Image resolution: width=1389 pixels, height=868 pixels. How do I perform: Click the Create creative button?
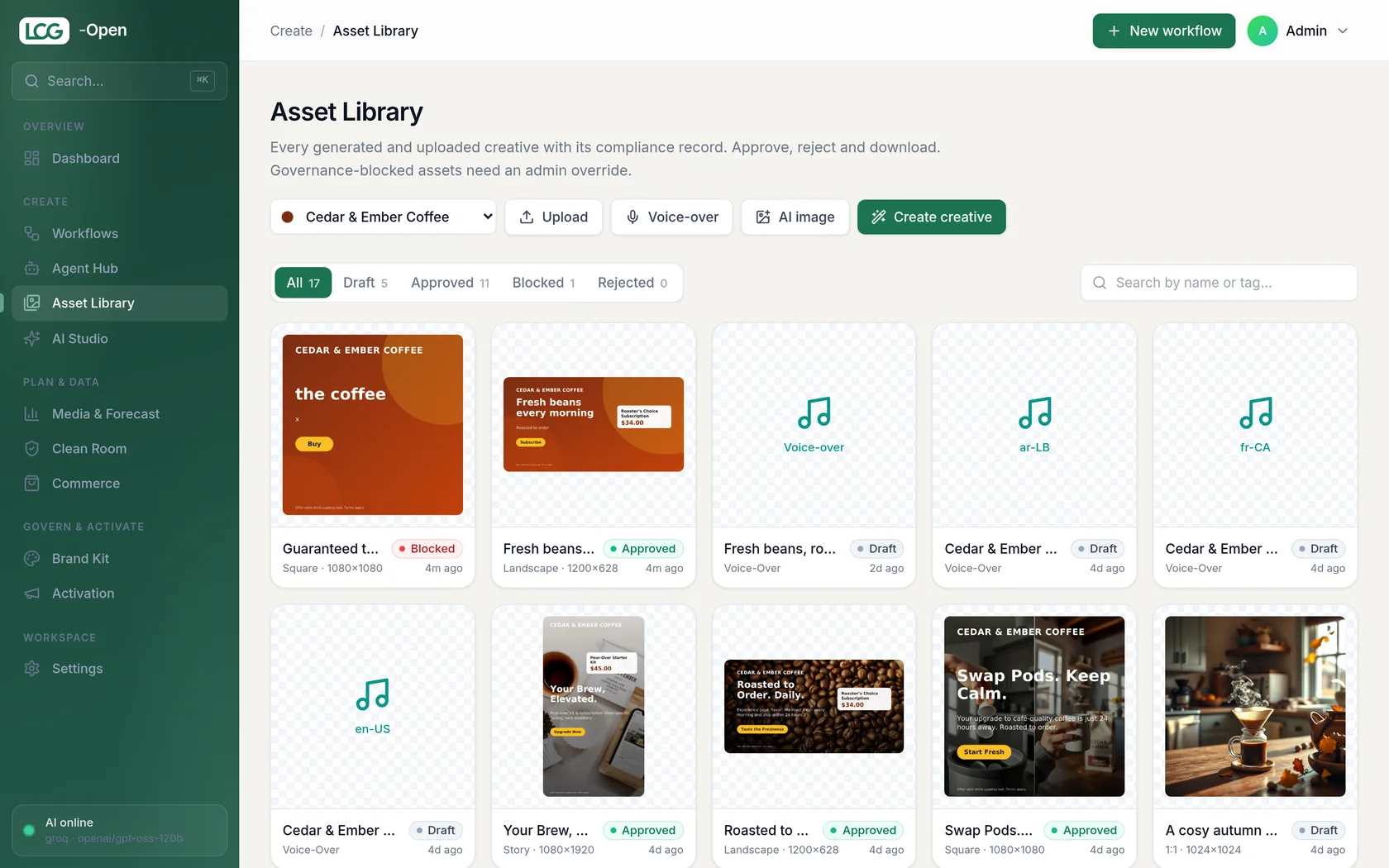click(932, 217)
